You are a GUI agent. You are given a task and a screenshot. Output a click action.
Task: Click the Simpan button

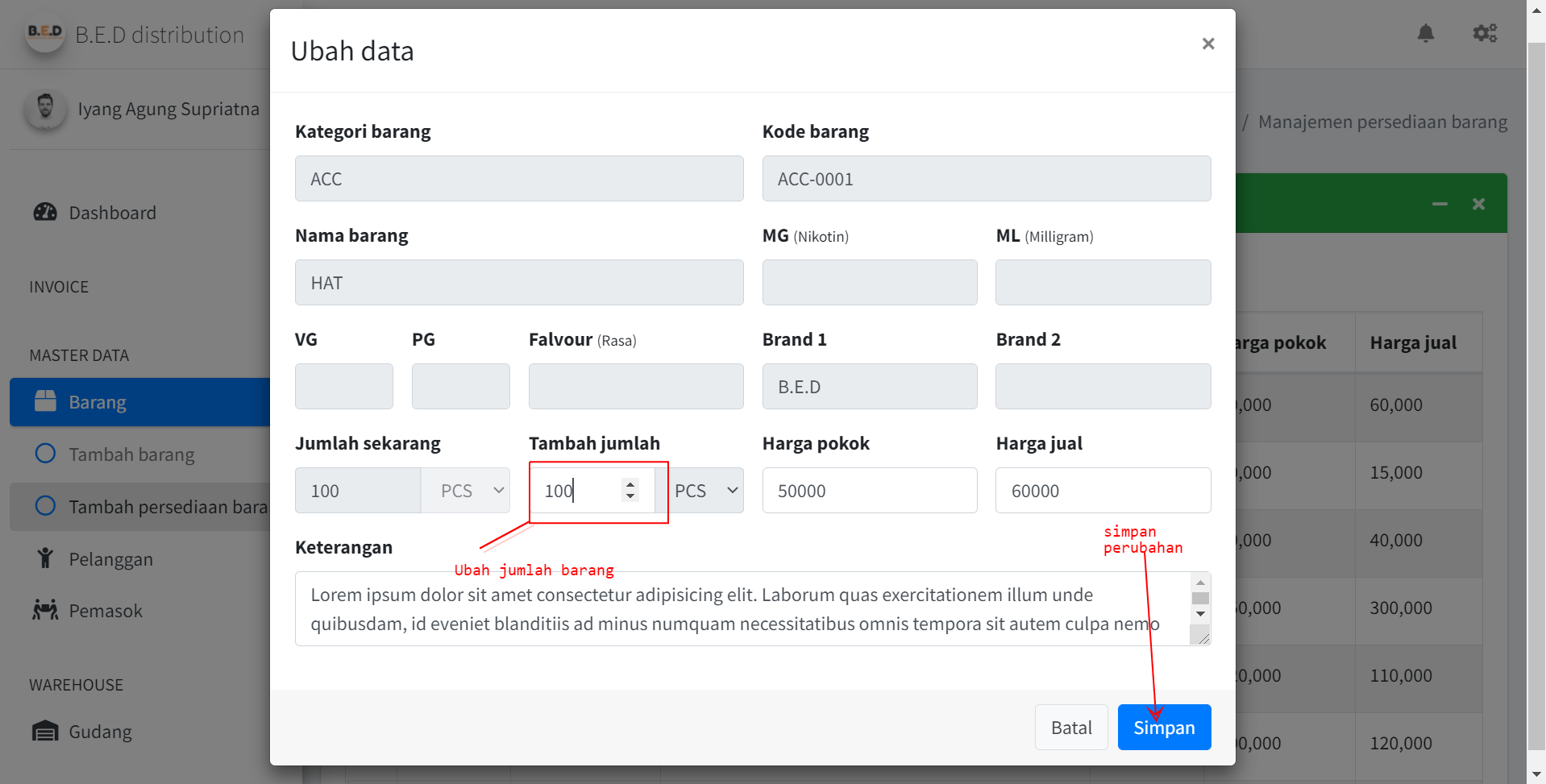[1164, 727]
